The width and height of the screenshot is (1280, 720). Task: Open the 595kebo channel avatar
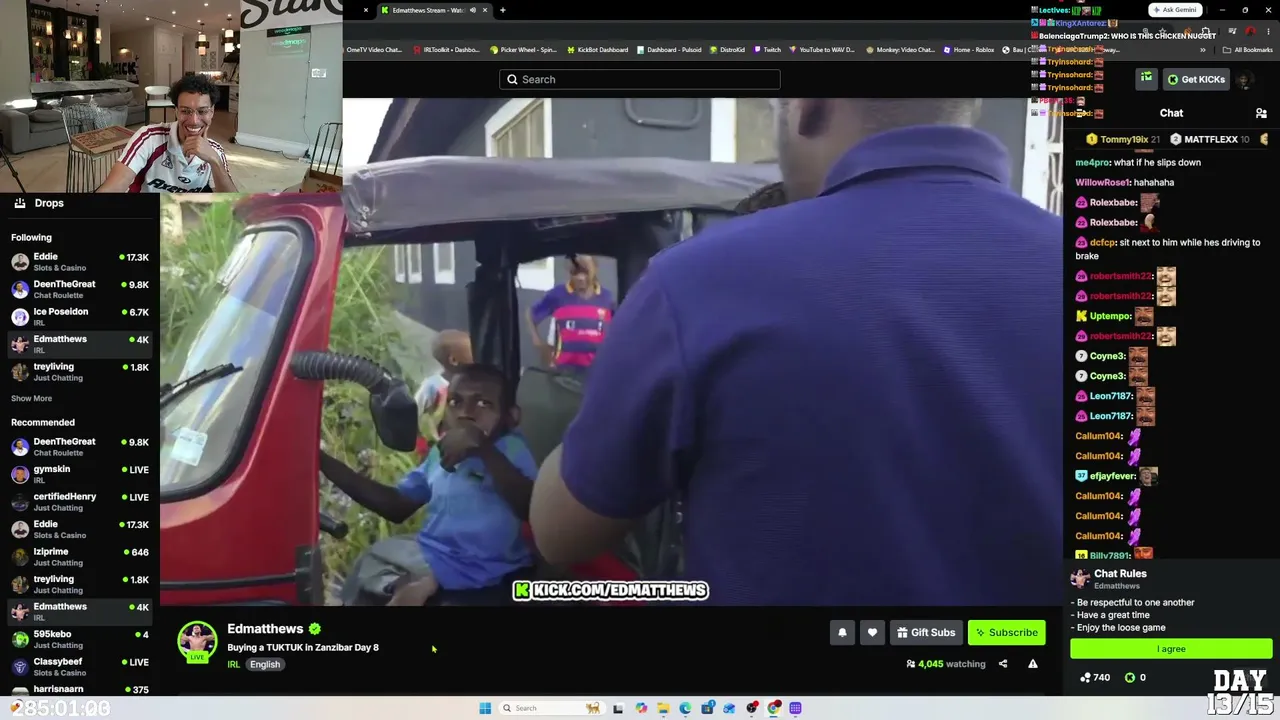(x=20, y=639)
